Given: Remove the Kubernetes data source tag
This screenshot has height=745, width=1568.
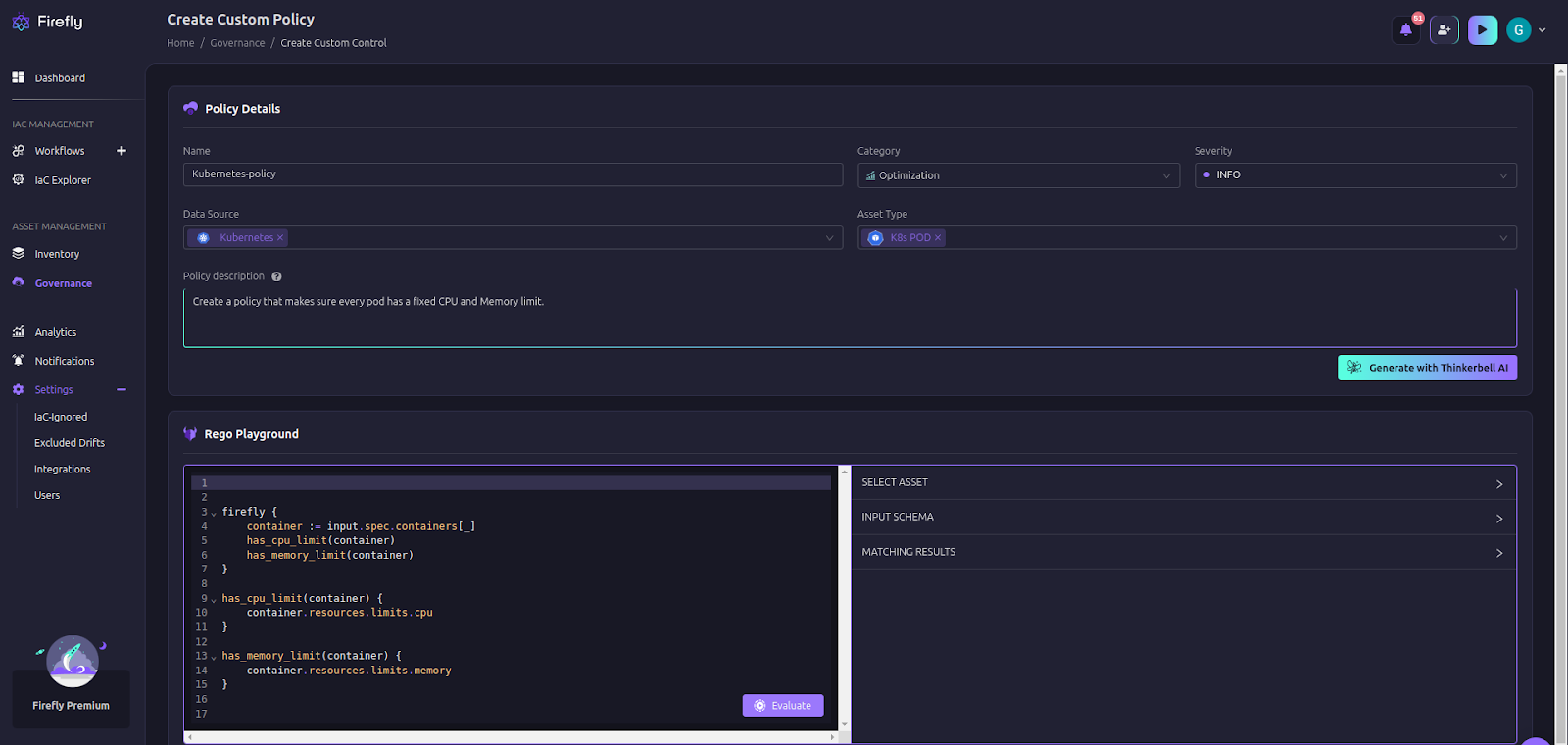Looking at the screenshot, I should pyautogui.click(x=280, y=238).
